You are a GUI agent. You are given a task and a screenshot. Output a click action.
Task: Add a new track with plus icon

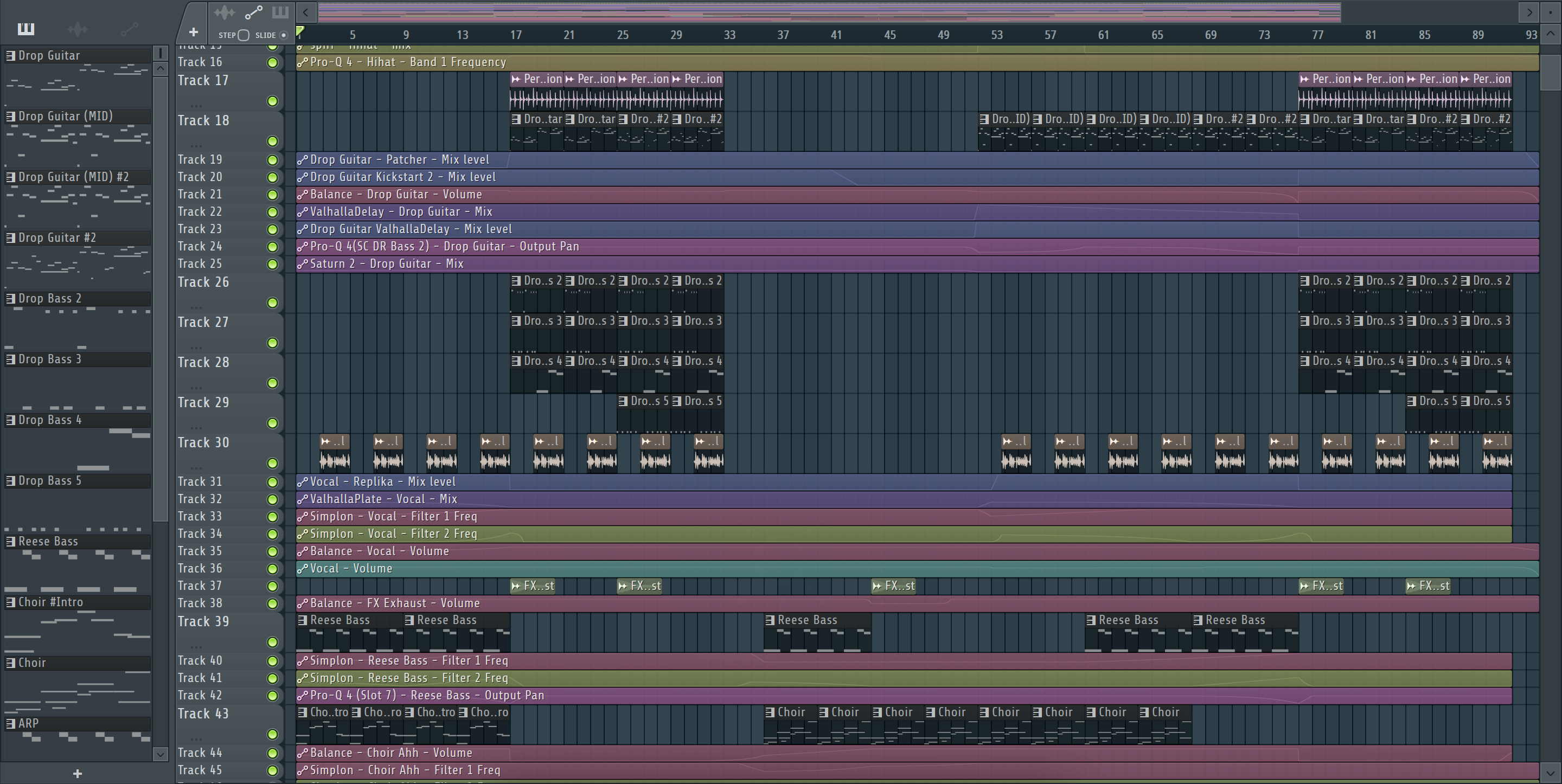(x=194, y=32)
